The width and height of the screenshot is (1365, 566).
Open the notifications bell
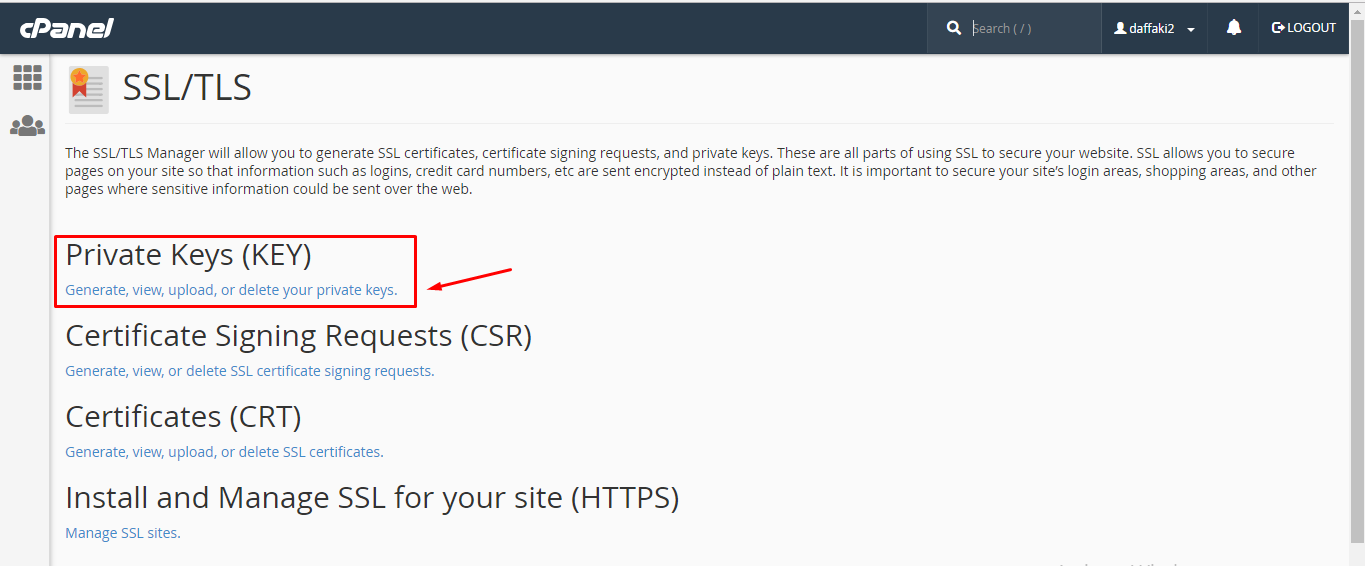pos(1234,28)
